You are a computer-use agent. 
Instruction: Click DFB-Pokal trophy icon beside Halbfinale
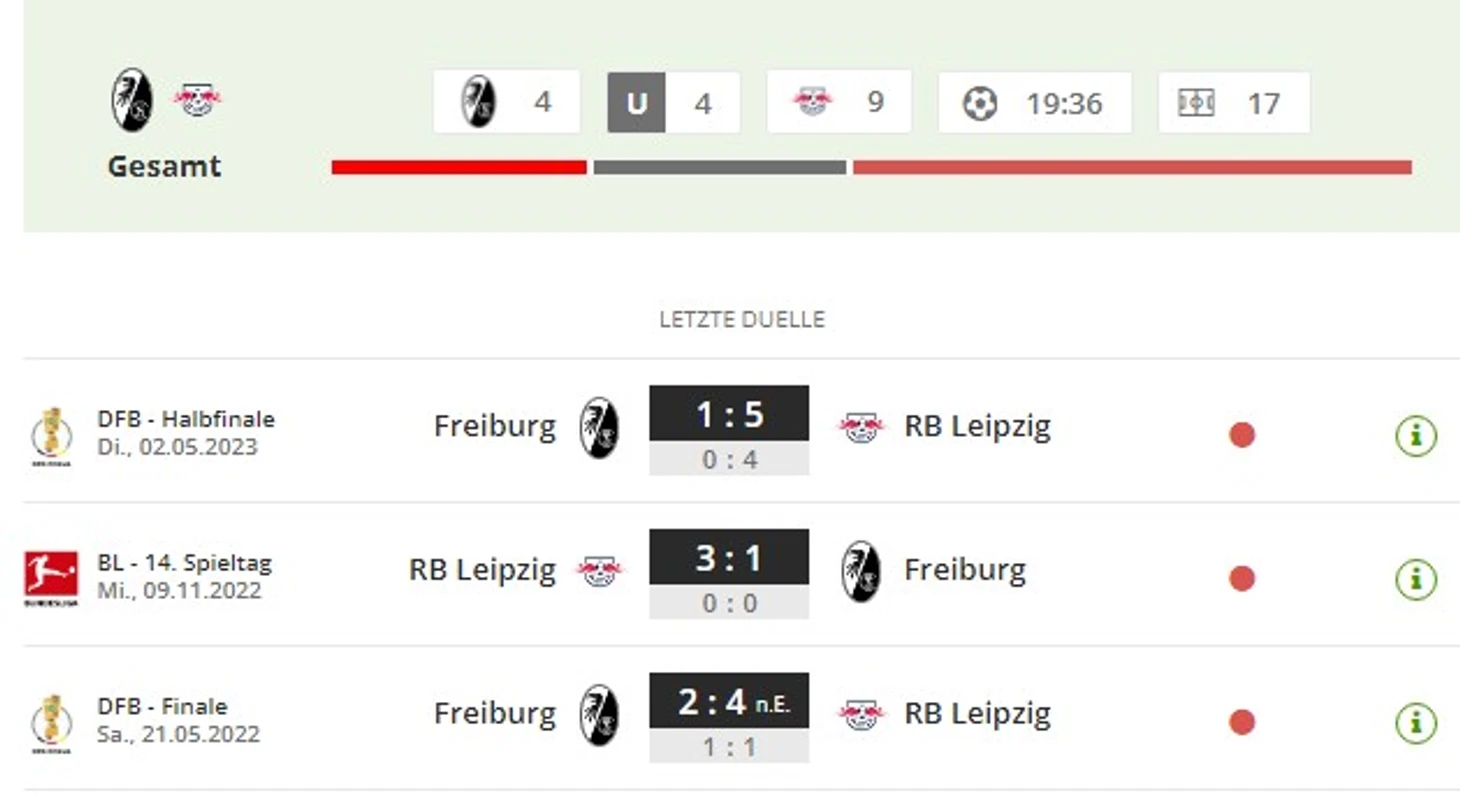point(51,436)
